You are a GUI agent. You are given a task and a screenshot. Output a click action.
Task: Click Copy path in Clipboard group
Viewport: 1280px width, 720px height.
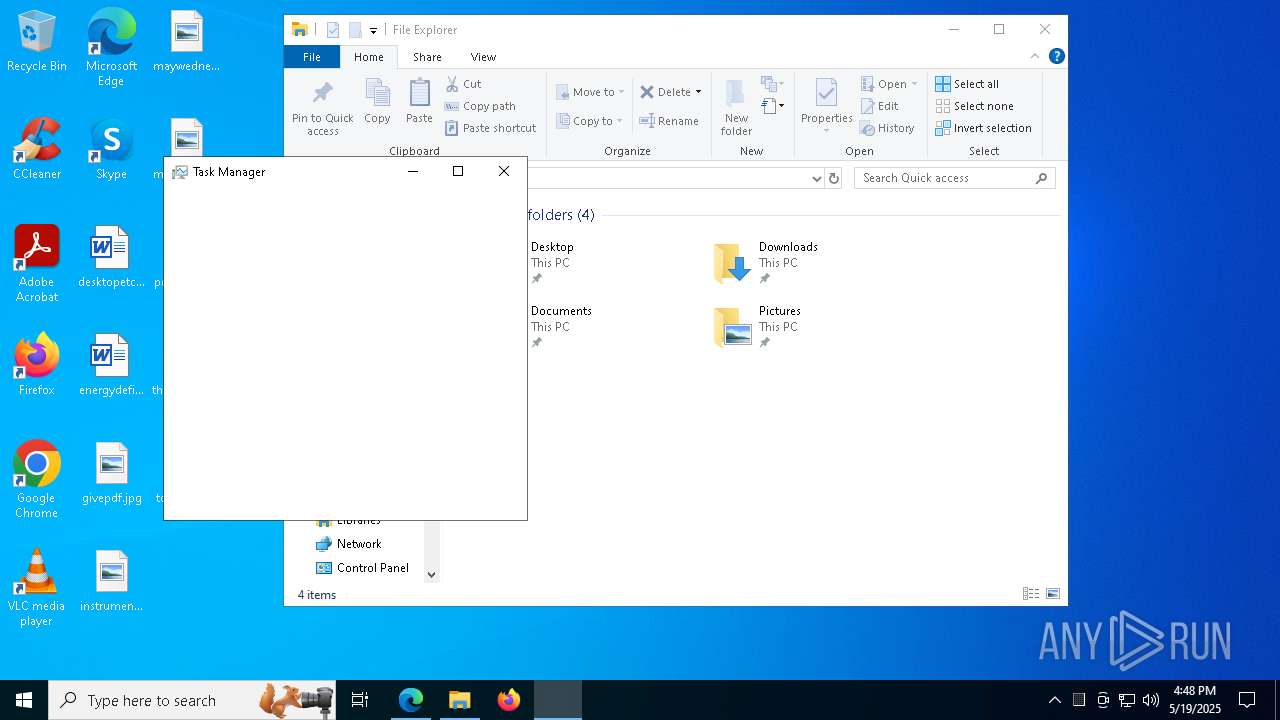click(480, 106)
